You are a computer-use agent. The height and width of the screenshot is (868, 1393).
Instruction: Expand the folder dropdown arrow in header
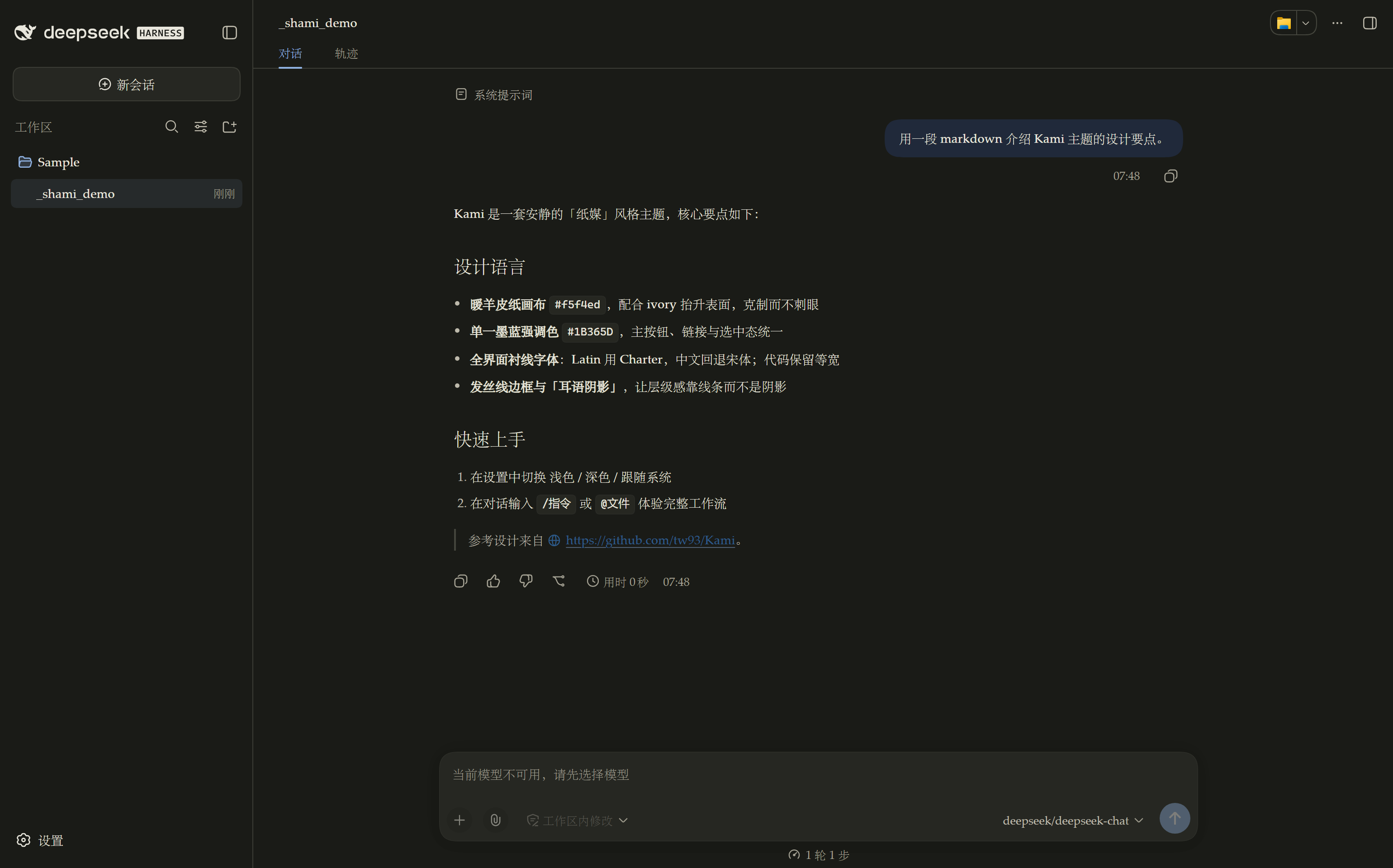1306,23
